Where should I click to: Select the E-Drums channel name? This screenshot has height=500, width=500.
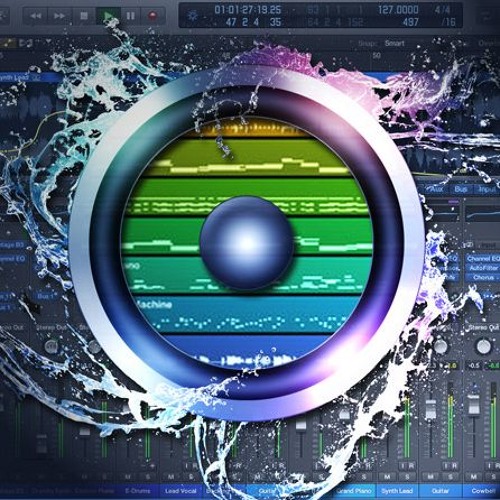coord(138,491)
